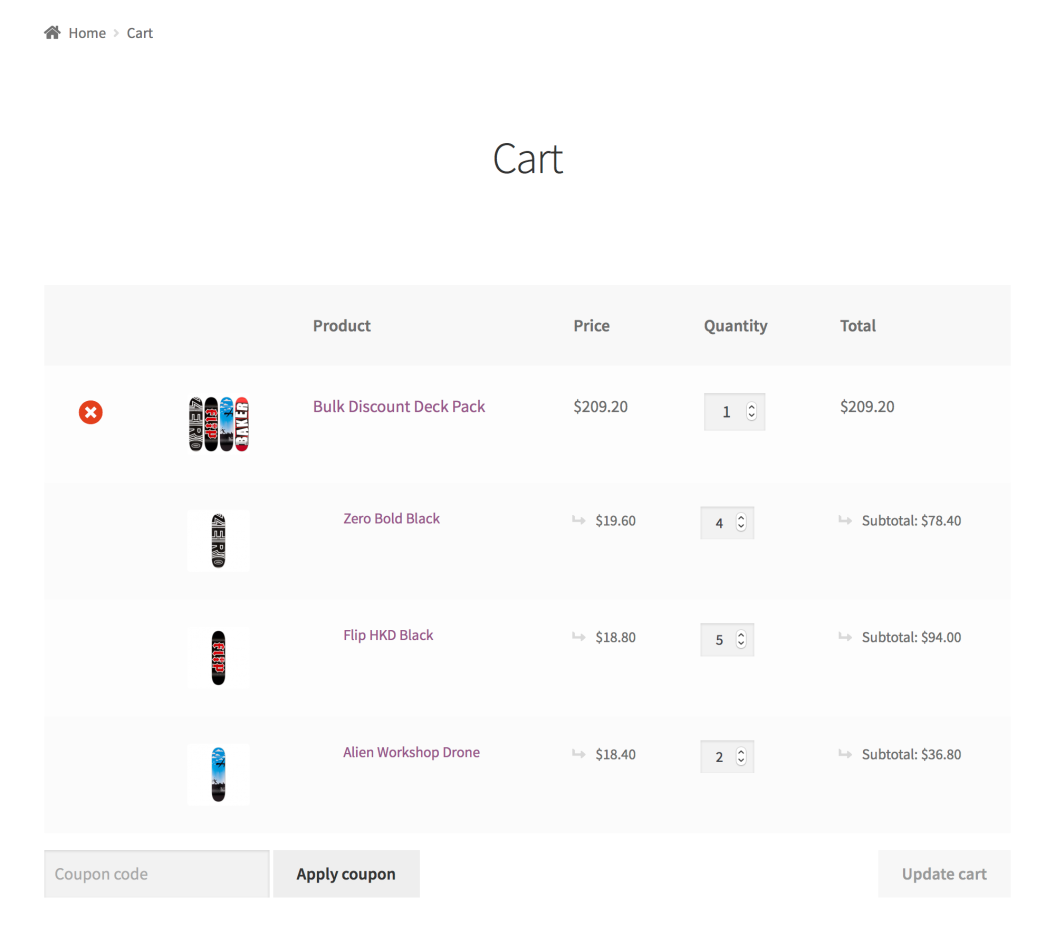Remove Bulk Discount Deck Pack from cart
Screen dimensions: 1055x935
pyautogui.click(x=90, y=412)
